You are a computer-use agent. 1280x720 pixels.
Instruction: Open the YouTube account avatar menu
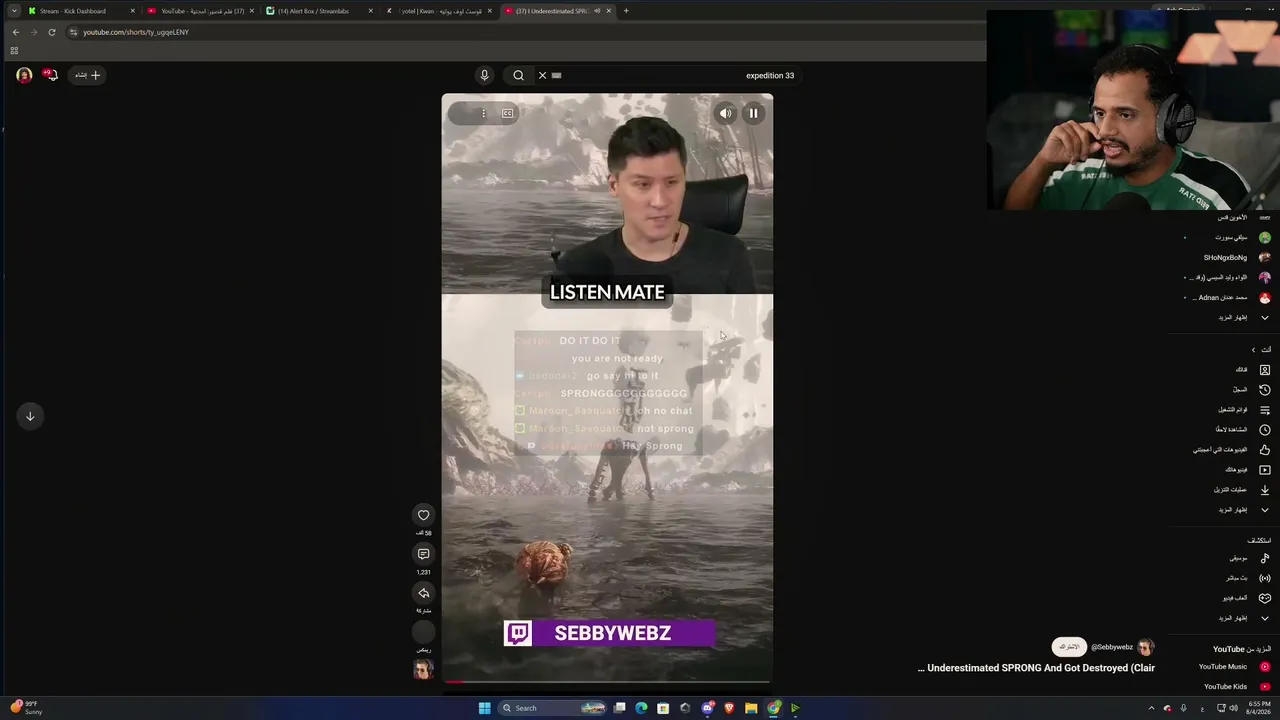click(24, 75)
